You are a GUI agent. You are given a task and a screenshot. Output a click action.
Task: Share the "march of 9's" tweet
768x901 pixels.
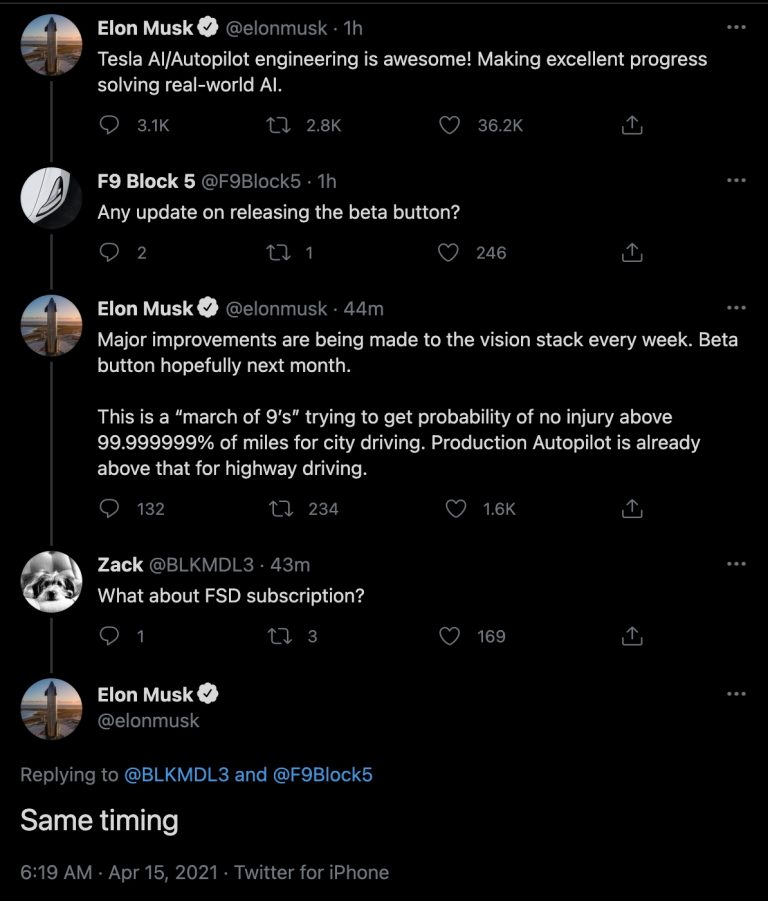[x=632, y=509]
